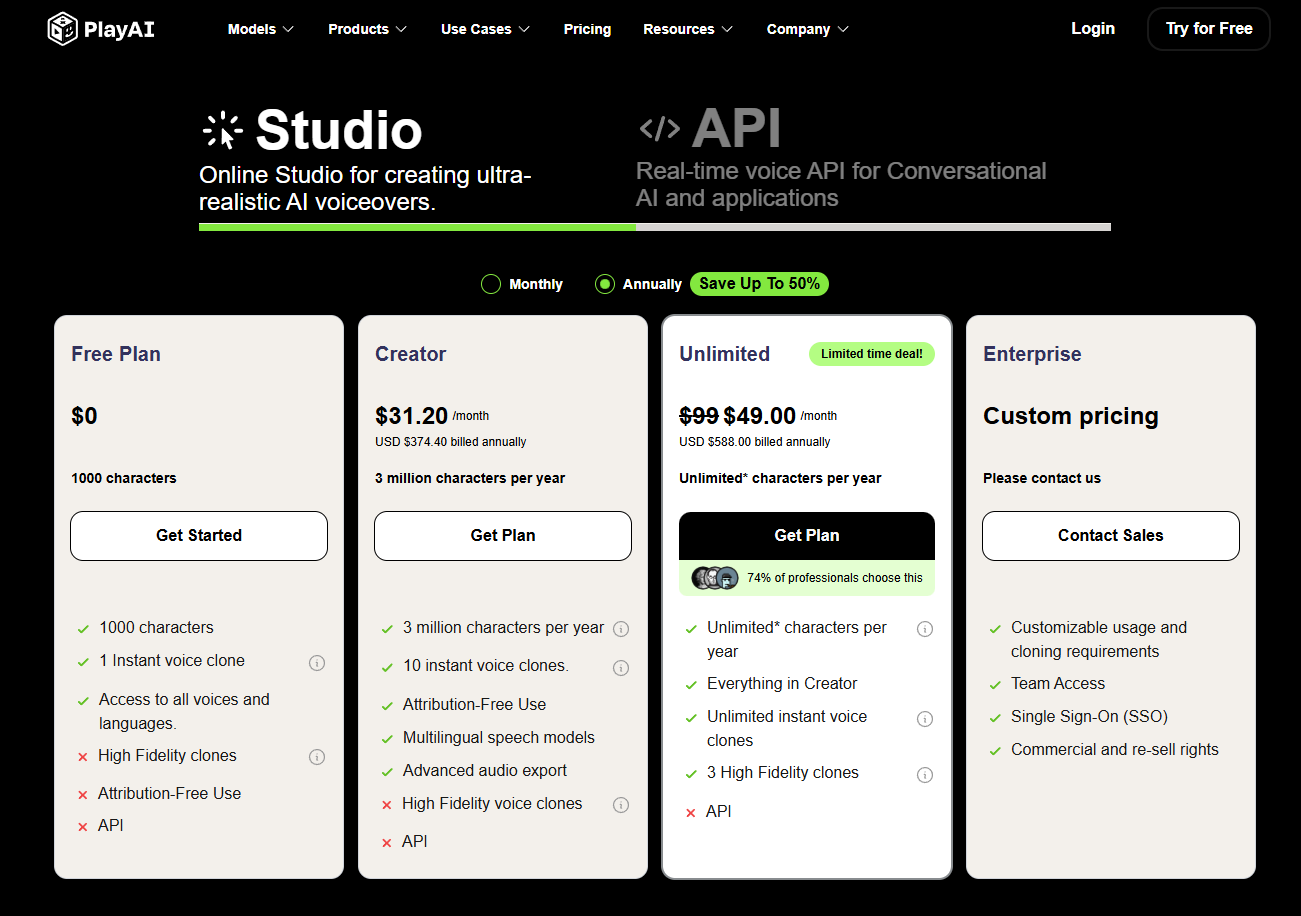The width and height of the screenshot is (1301, 916).
Task: Expand the Company menu
Action: coord(808,29)
